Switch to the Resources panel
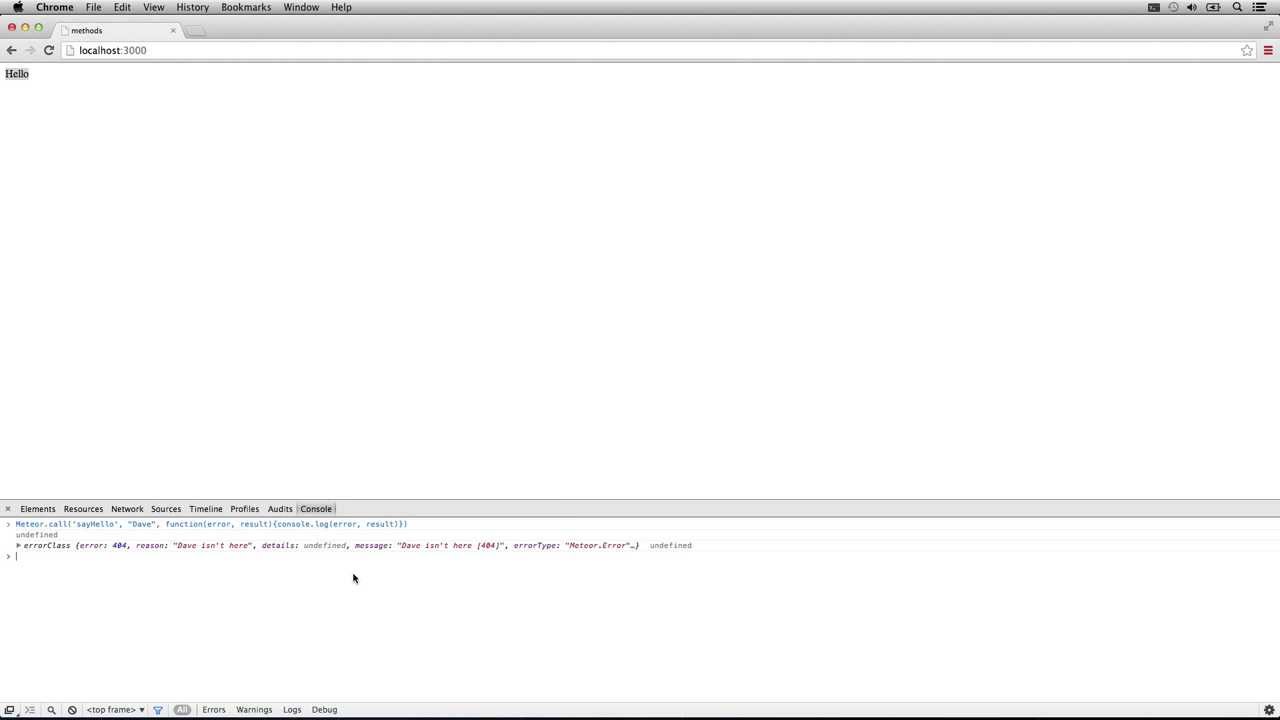The width and height of the screenshot is (1280, 720). (83, 509)
